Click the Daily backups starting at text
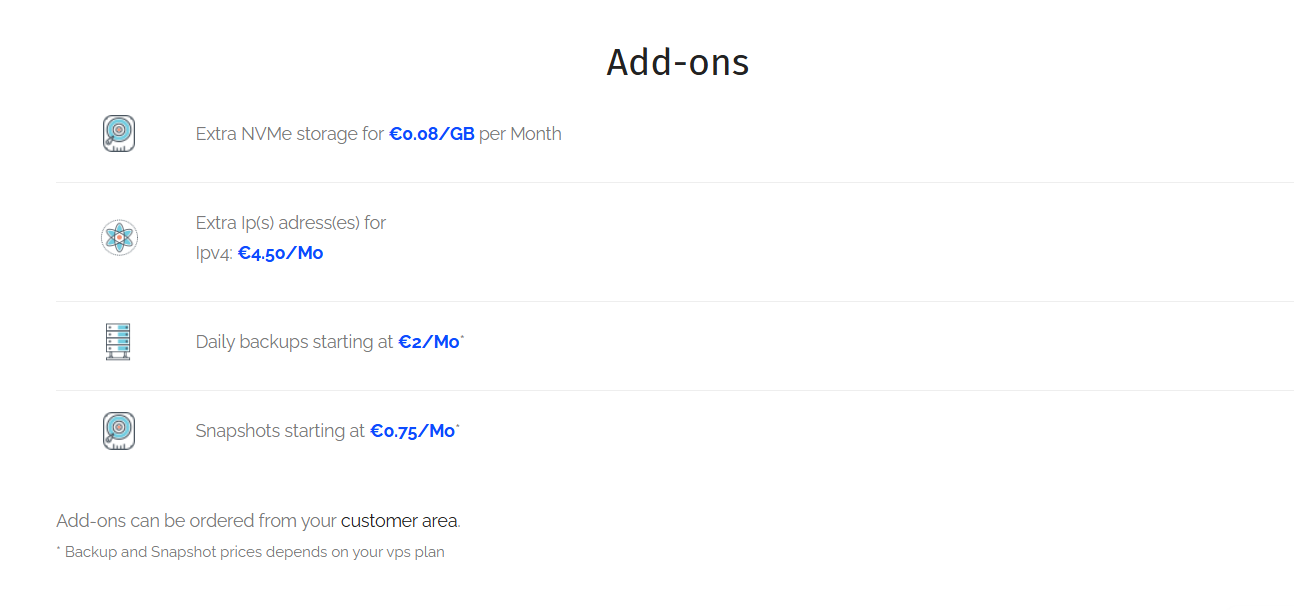The width and height of the screenshot is (1294, 610). coord(294,342)
